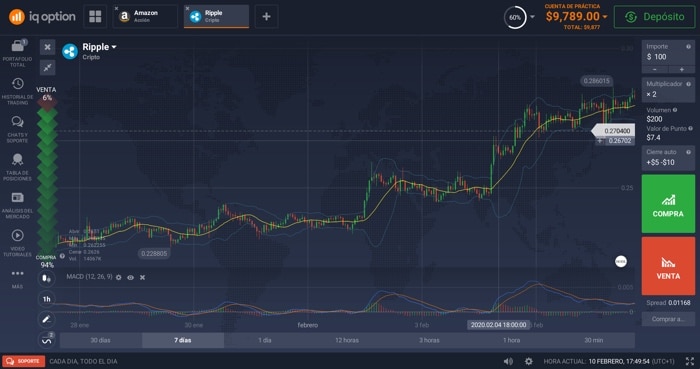Open the 1h candle interval selector
Screen dimensions: 700x369
[x=46, y=299]
